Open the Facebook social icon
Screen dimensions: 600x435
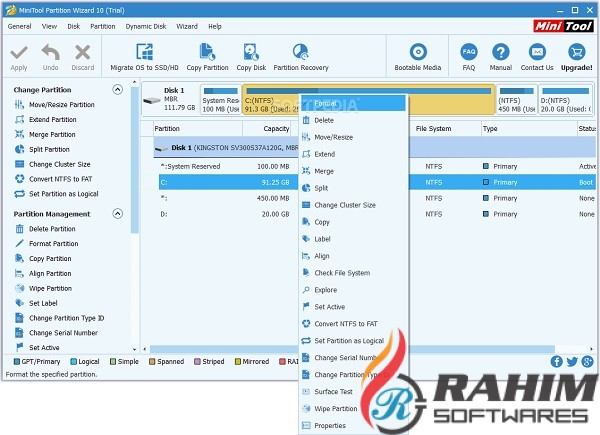[556, 362]
